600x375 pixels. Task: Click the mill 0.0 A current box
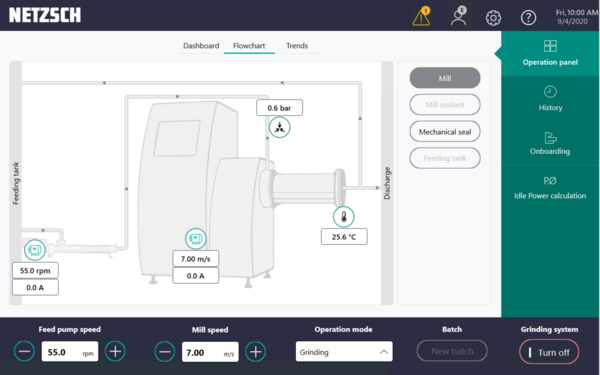coord(196,276)
